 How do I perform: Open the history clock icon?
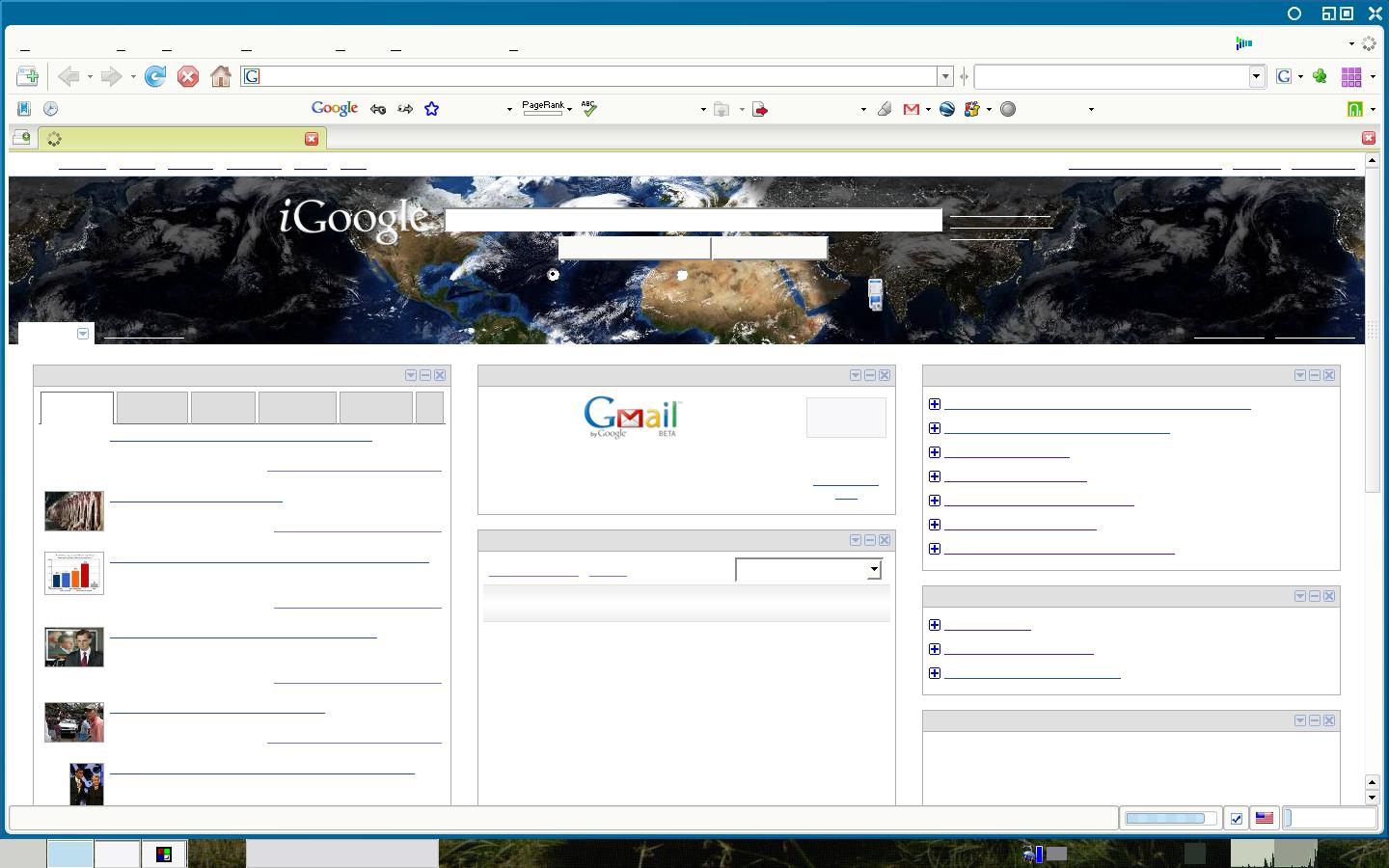click(50, 109)
